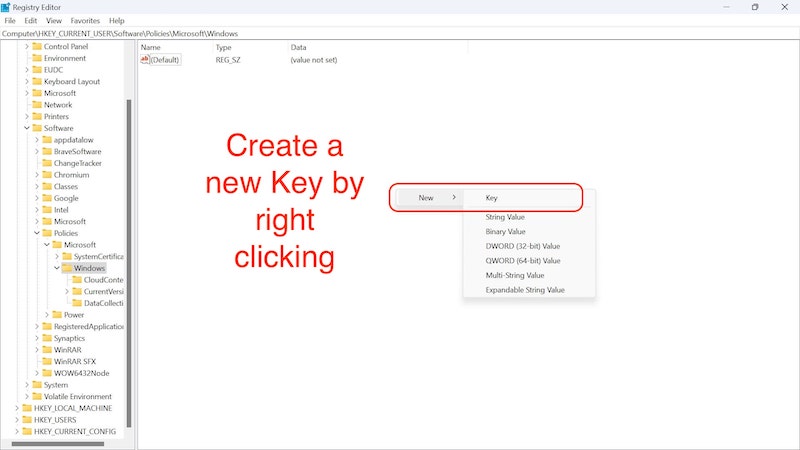Collapse the Software key

click(x=27, y=128)
